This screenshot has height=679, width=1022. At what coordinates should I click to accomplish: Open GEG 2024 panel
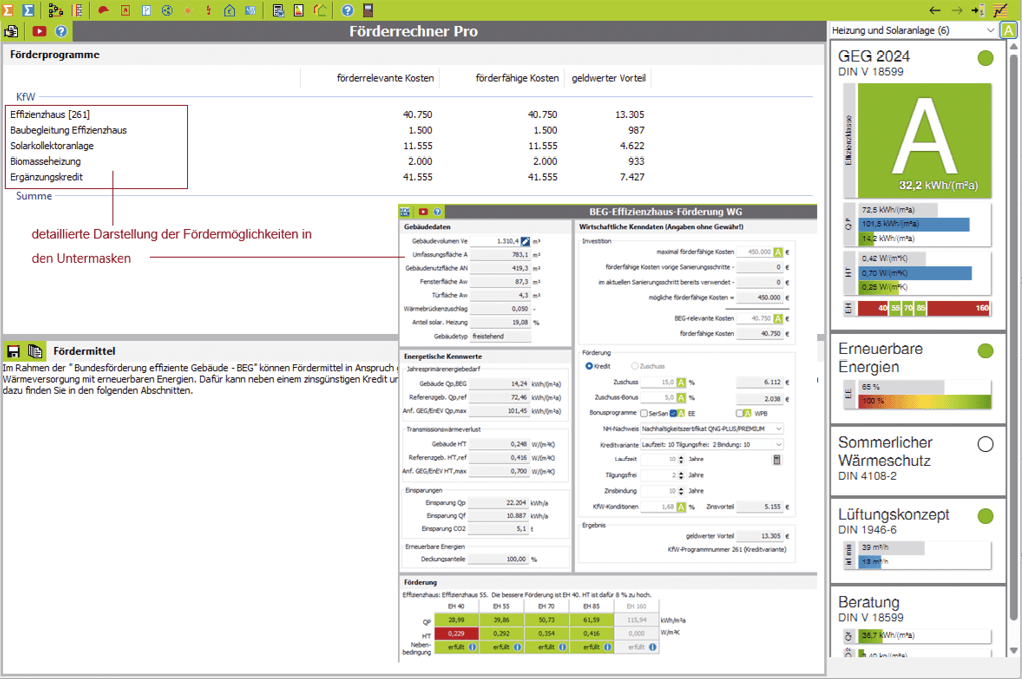(x=918, y=185)
